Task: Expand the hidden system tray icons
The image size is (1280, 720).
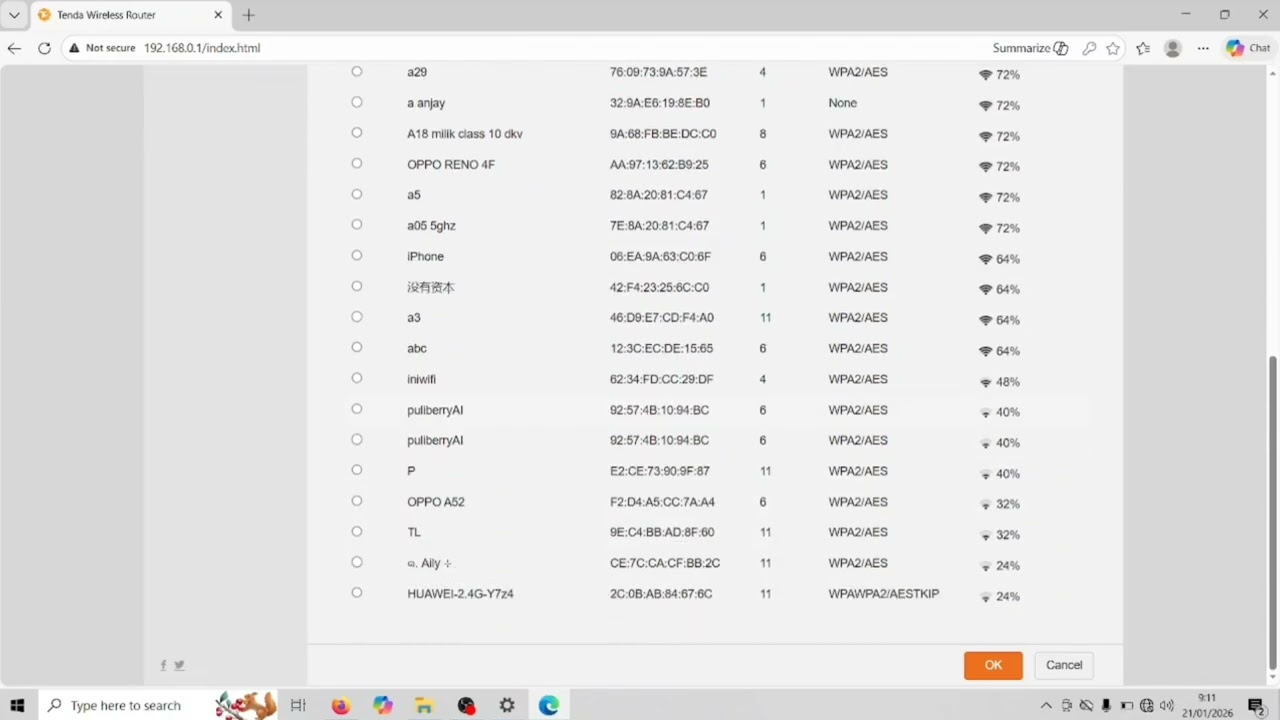Action: point(1046,706)
